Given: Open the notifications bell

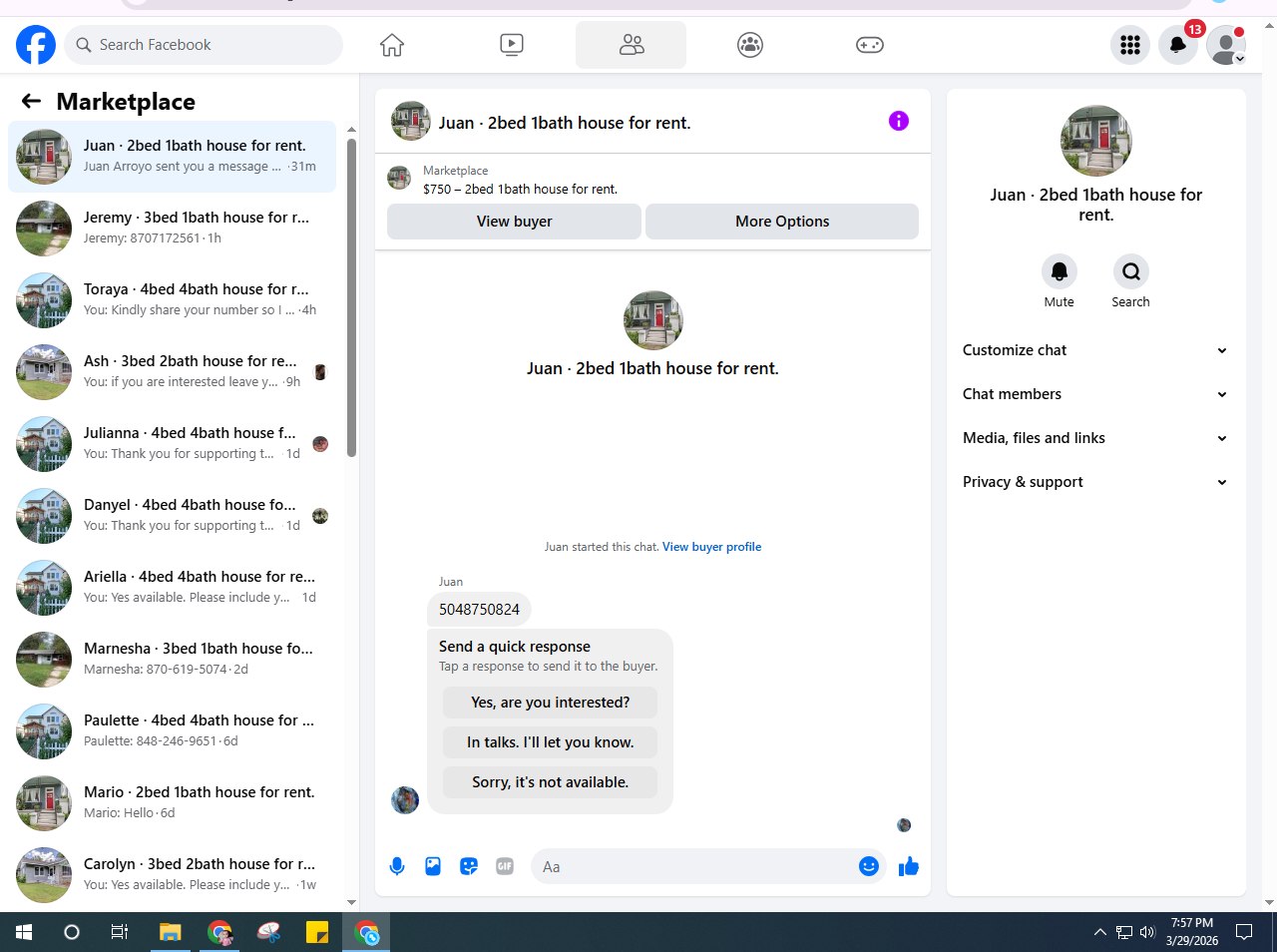Looking at the screenshot, I should [1178, 45].
